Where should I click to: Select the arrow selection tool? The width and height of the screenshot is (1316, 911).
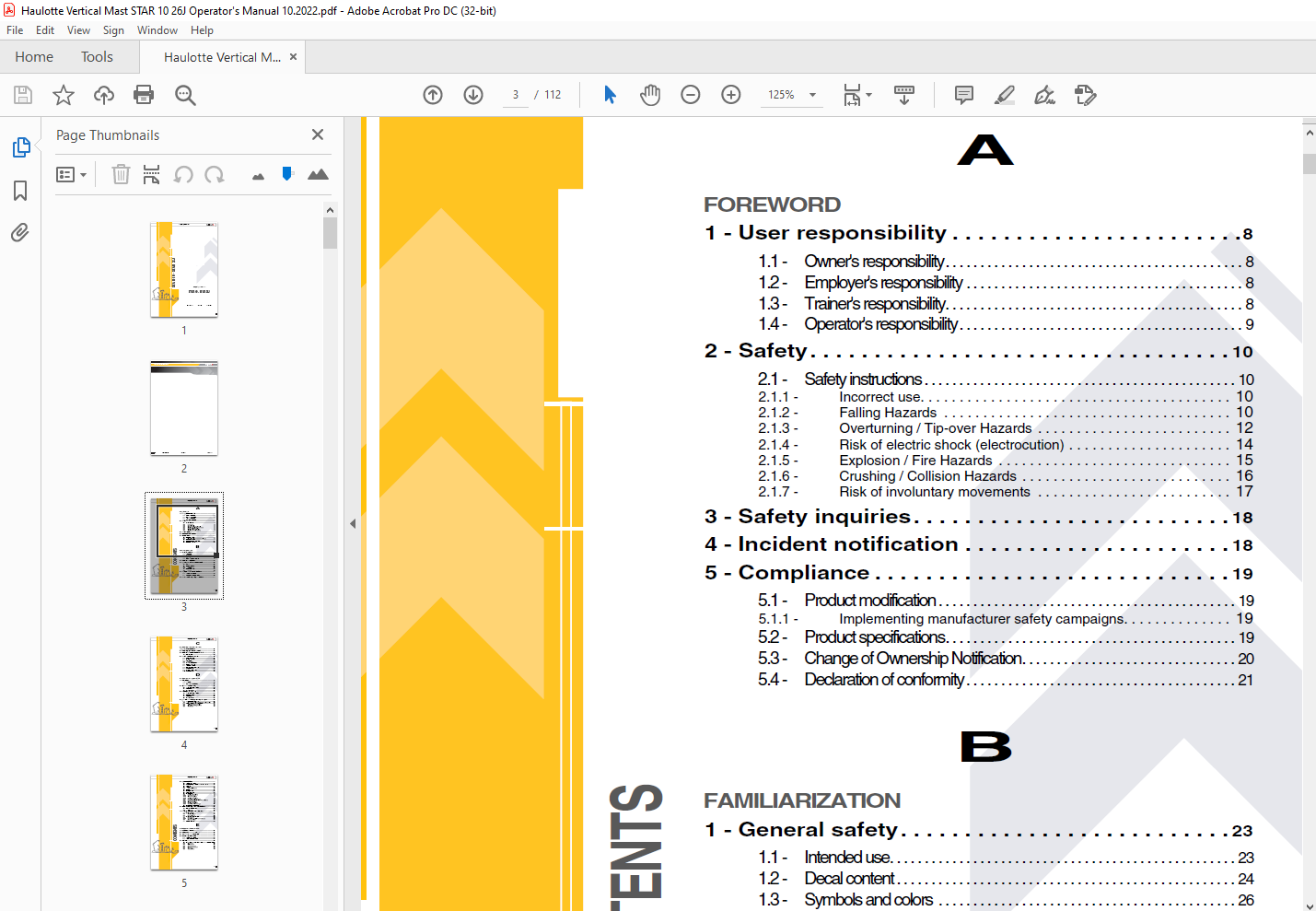click(610, 95)
